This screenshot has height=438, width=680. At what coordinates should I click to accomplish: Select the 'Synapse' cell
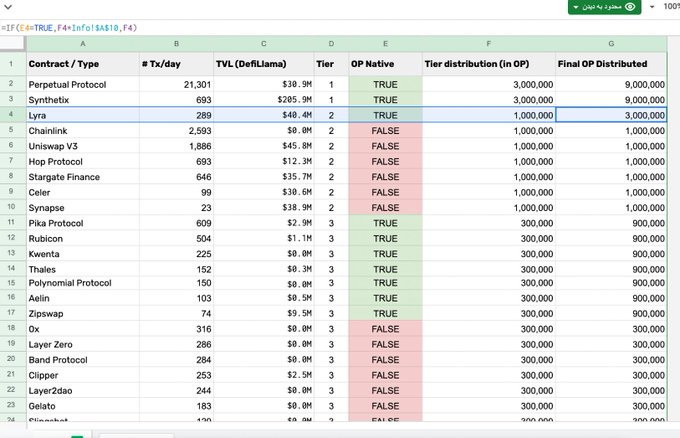coord(83,208)
